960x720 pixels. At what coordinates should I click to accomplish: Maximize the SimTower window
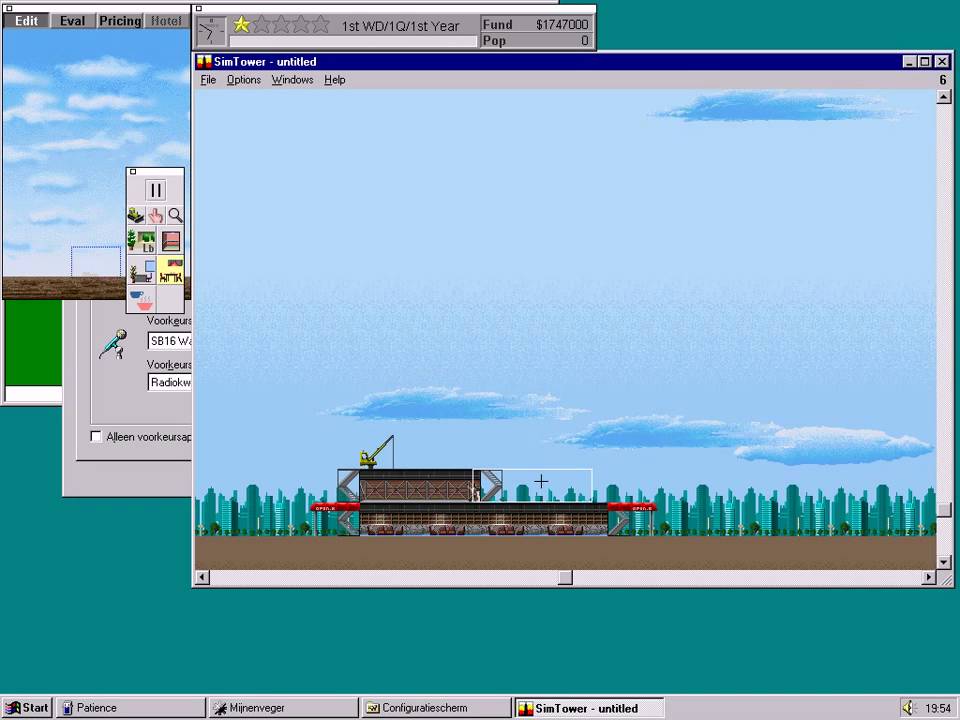[x=925, y=62]
